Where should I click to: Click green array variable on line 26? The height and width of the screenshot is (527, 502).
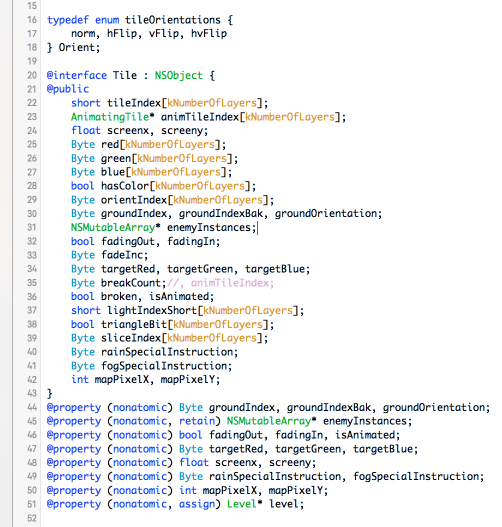pyautogui.click(x=116, y=158)
